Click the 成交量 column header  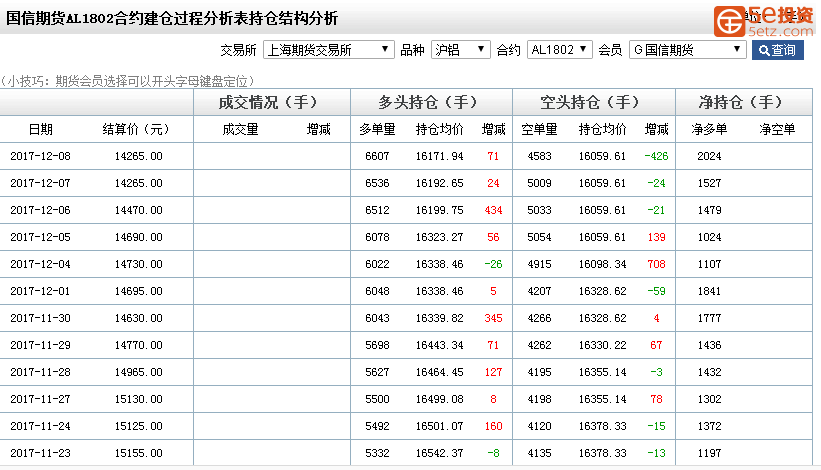240,129
